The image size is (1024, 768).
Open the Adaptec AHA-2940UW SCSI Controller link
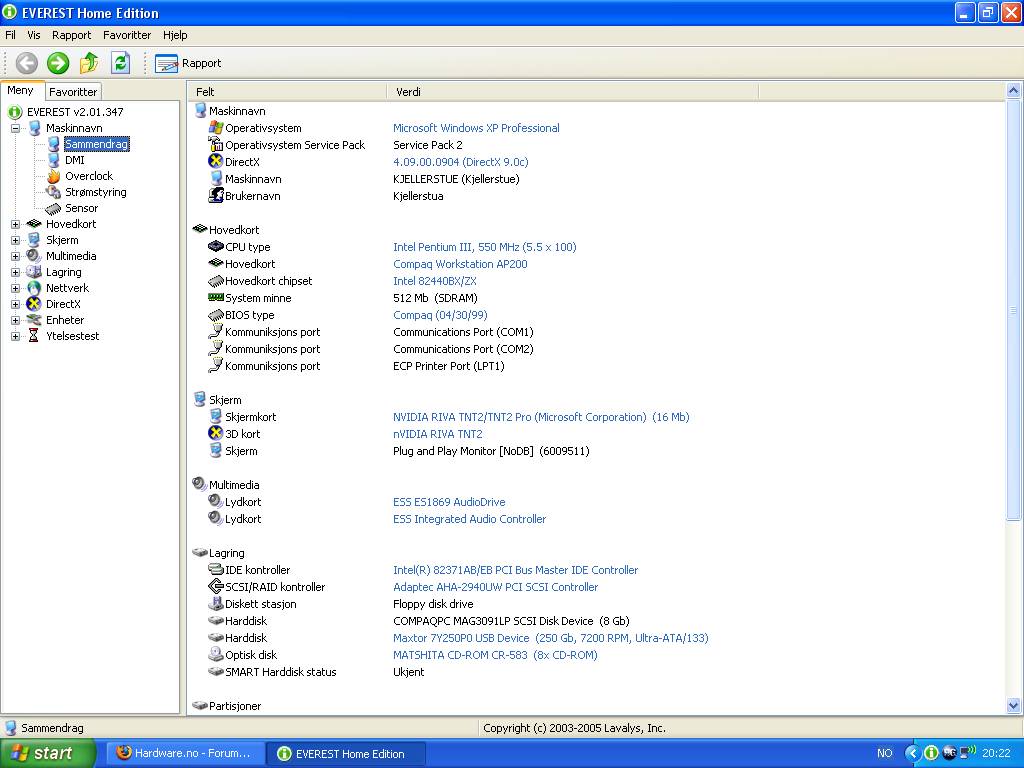point(495,586)
